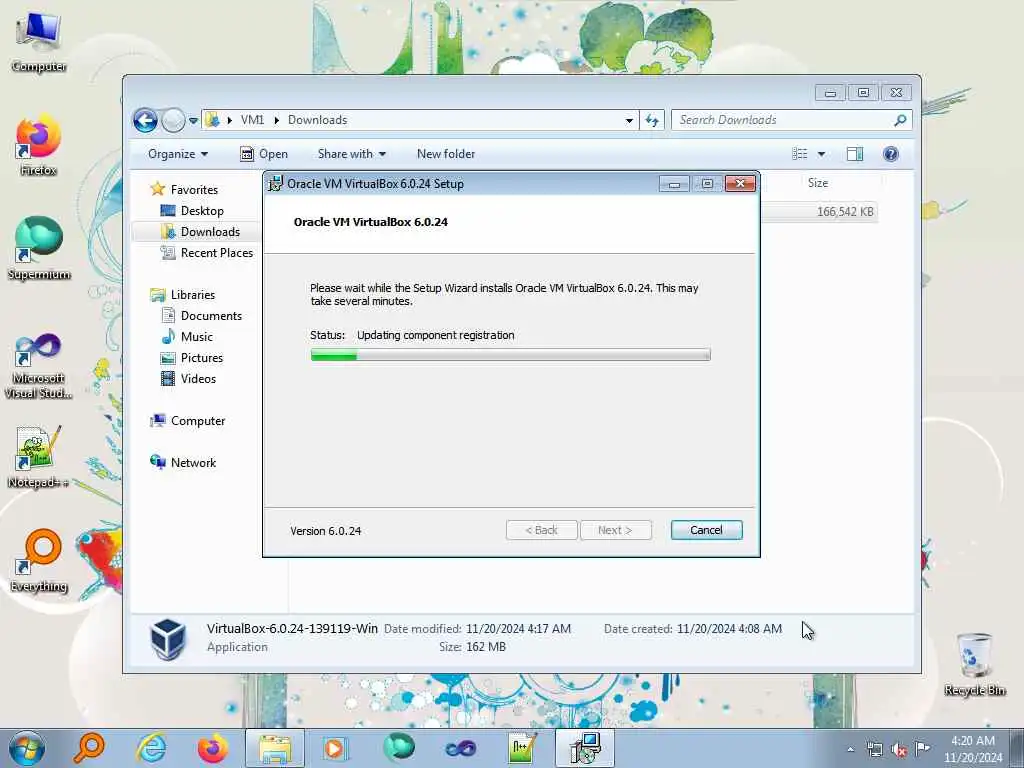
Task: Open Visual Studio from the taskbar
Action: pos(460,748)
